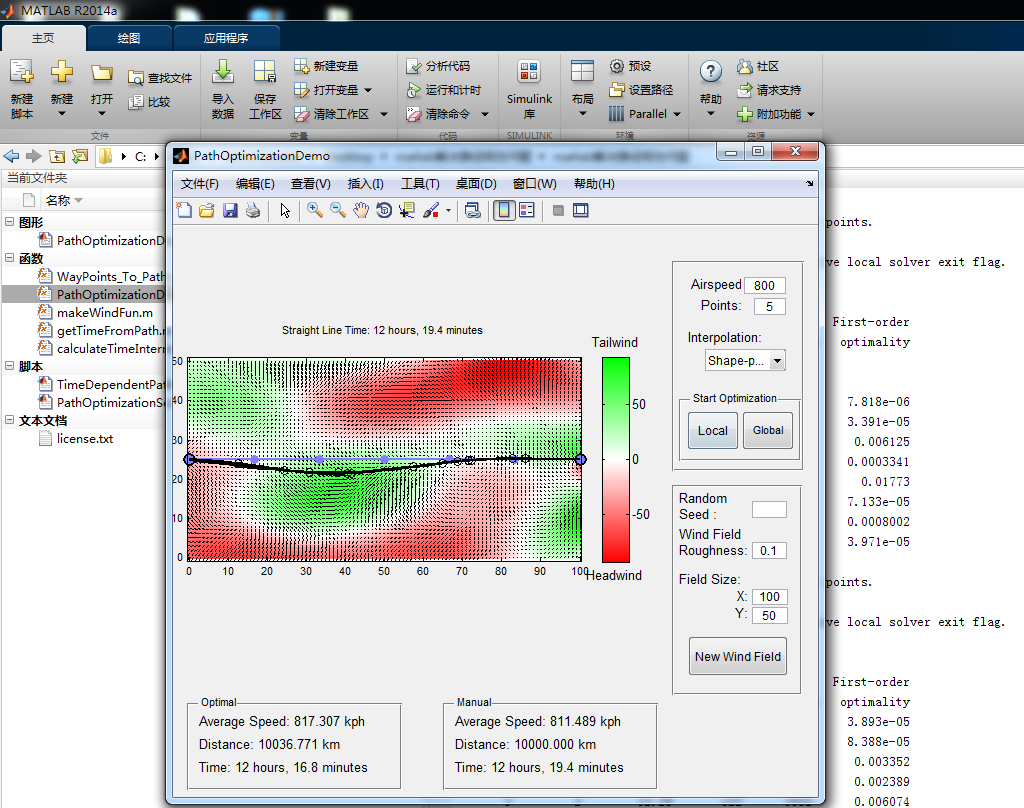Screen dimensions: 1024x808
Task: Open the Parallel dropdown menu
Action: [x=677, y=114]
